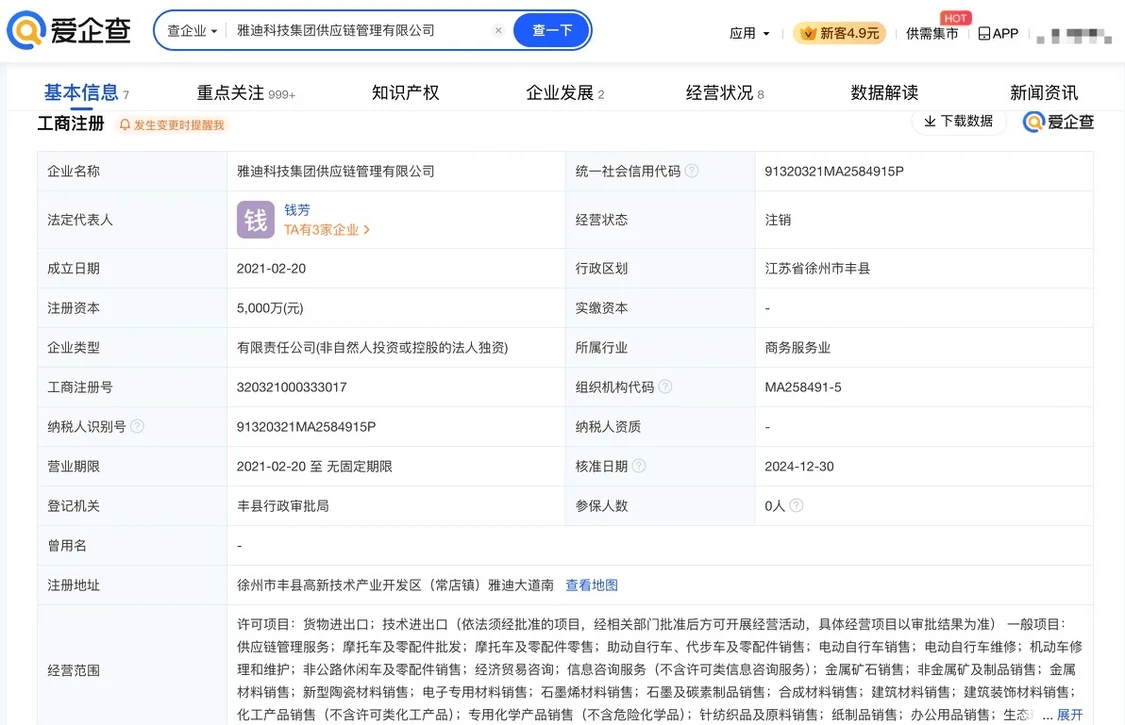Expand TA有3家企业 link
The height and width of the screenshot is (725, 1125).
(x=326, y=230)
